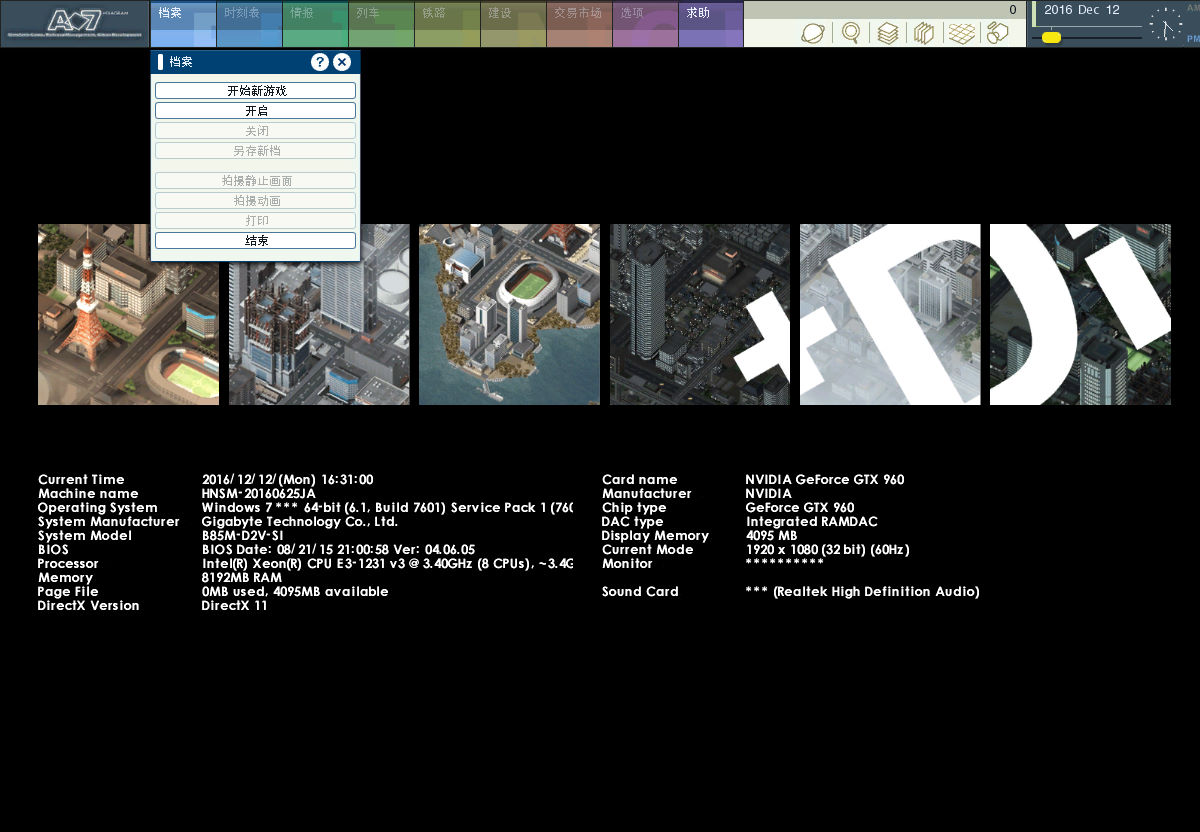Click the magnifying glass zoom icon
This screenshot has height=832, width=1200.
(850, 33)
